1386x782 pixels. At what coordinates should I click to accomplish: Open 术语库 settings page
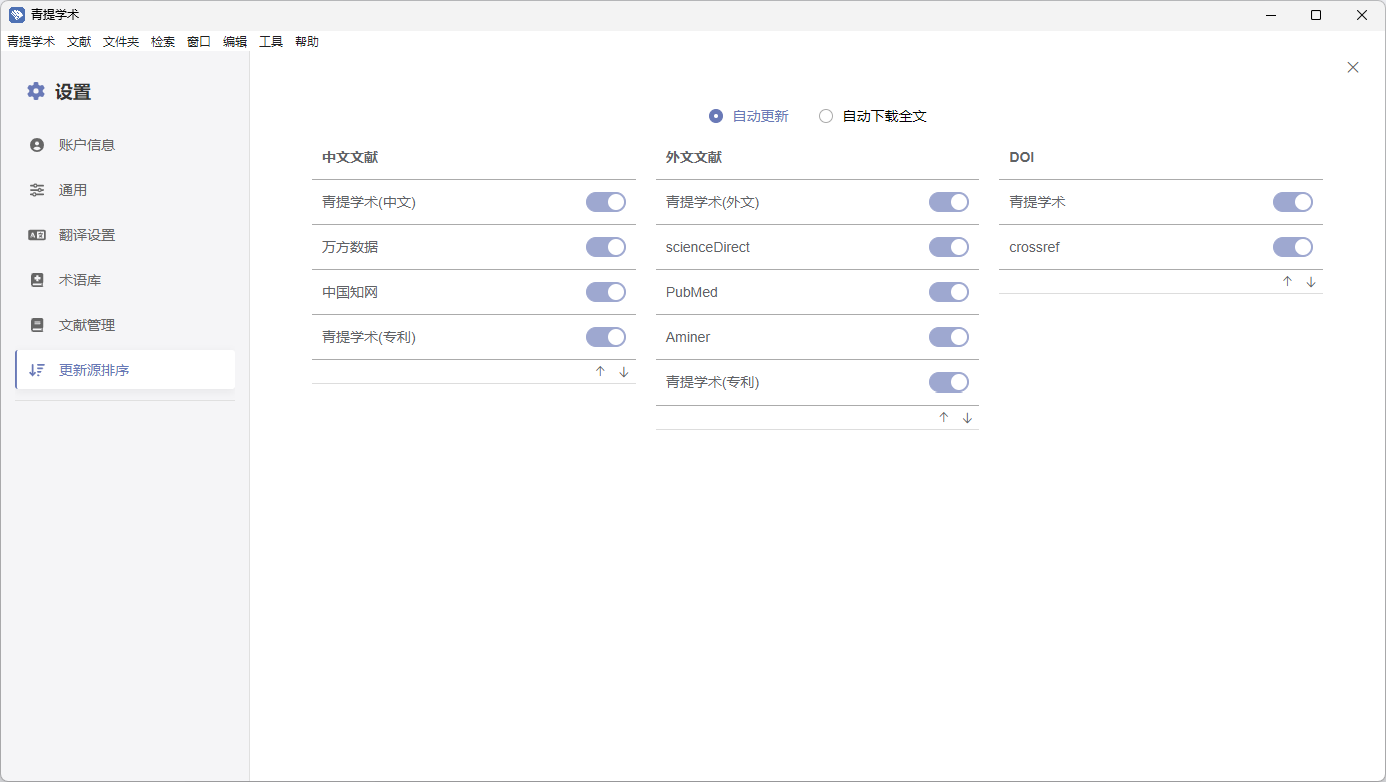[x=125, y=280]
